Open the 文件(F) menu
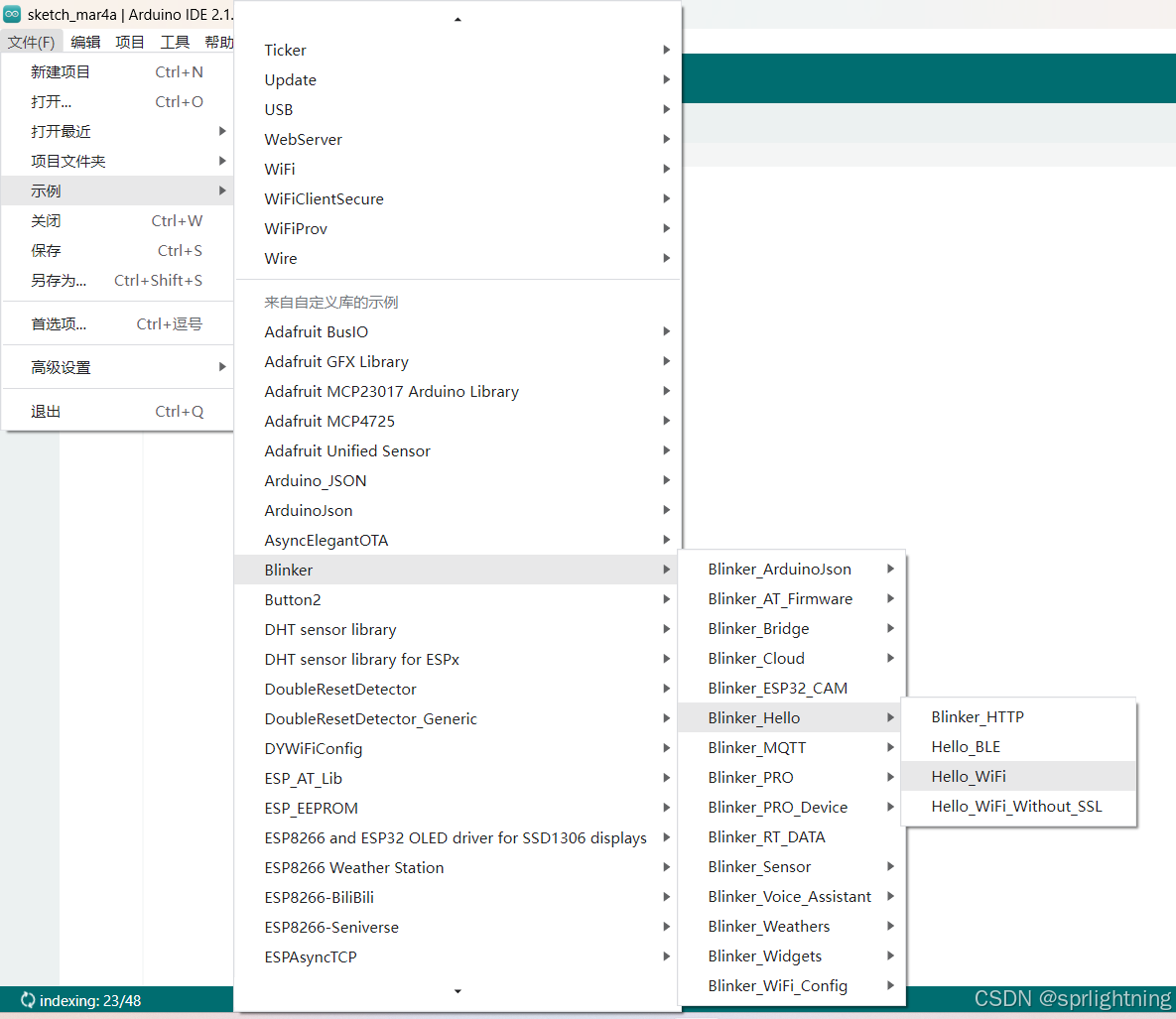 [32, 42]
